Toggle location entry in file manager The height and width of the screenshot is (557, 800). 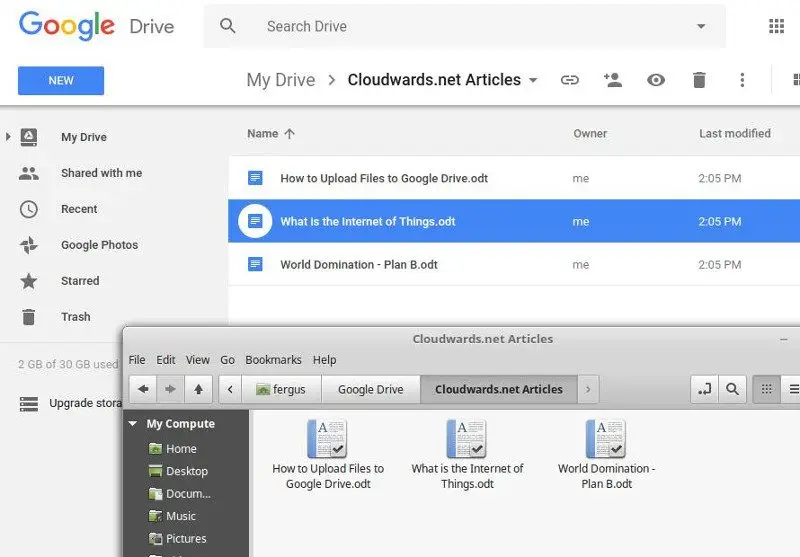pyautogui.click(x=704, y=389)
